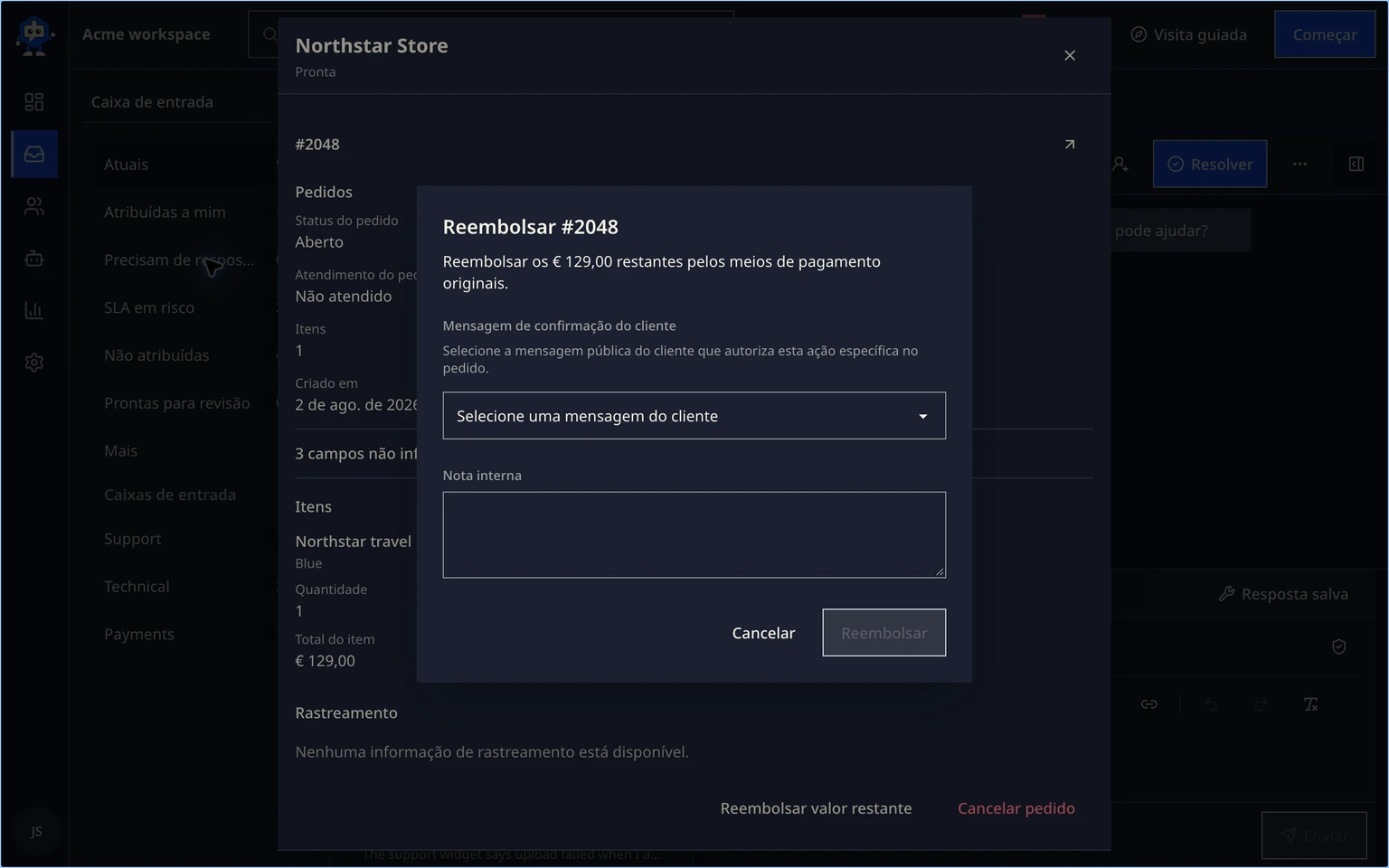
Task: Start the Visita guiada tour
Action: pyautogui.click(x=1189, y=34)
